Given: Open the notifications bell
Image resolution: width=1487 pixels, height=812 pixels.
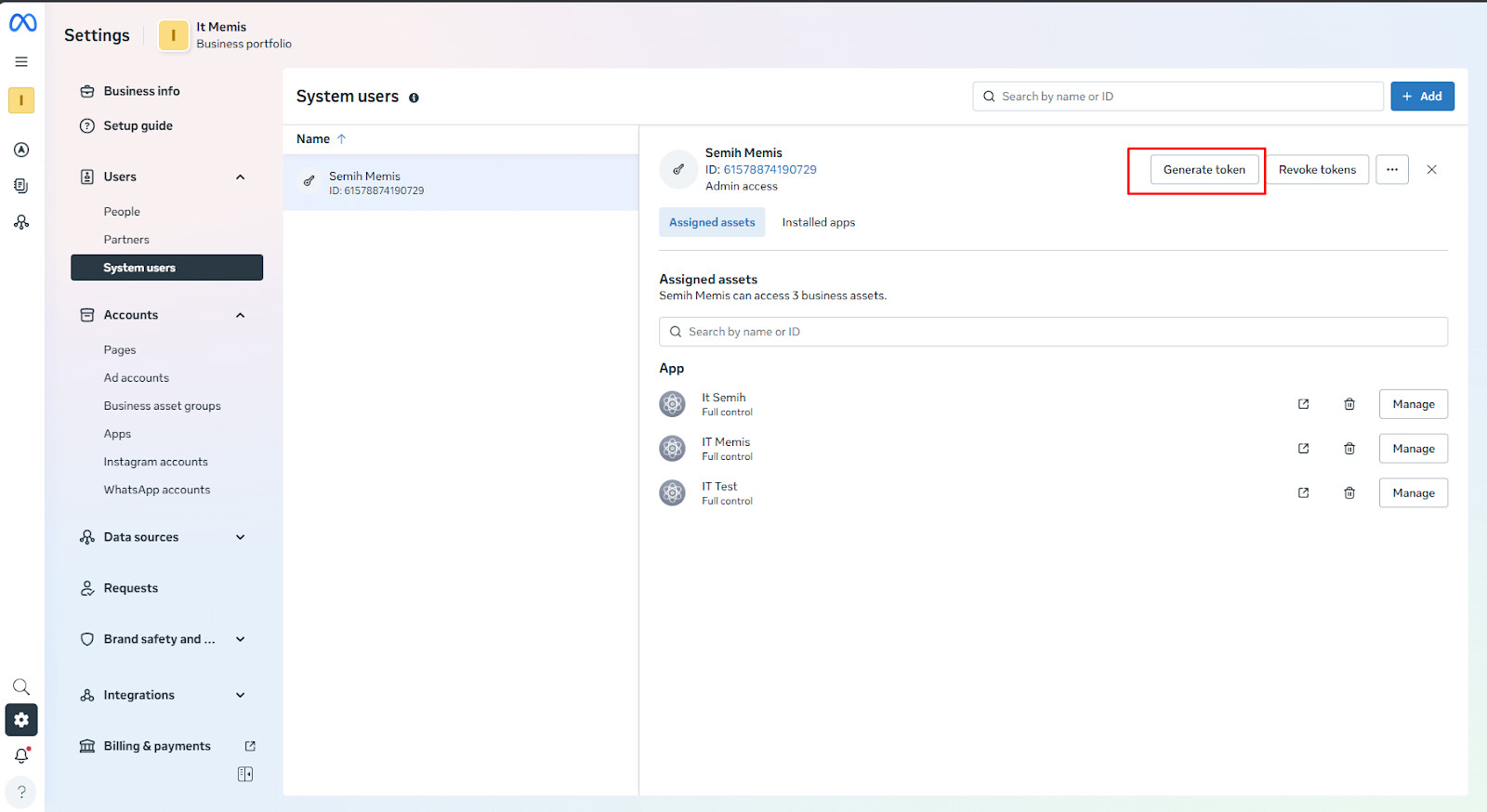Looking at the screenshot, I should [x=21, y=755].
